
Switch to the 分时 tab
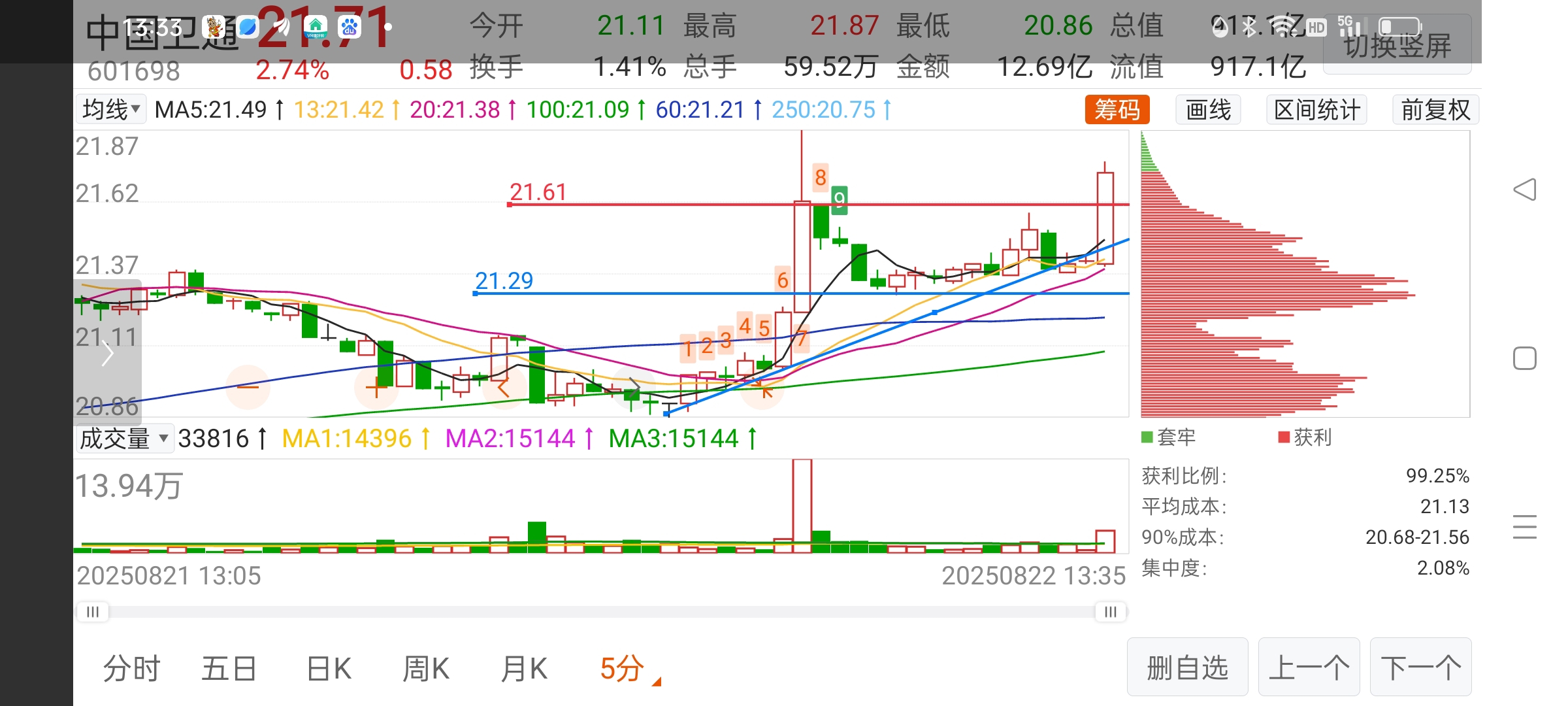131,669
